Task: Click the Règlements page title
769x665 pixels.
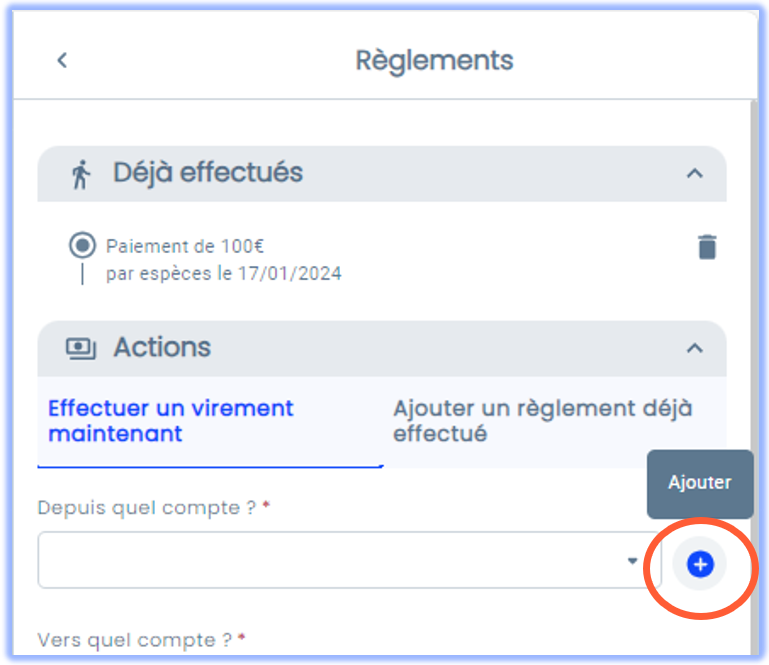Action: coord(434,61)
